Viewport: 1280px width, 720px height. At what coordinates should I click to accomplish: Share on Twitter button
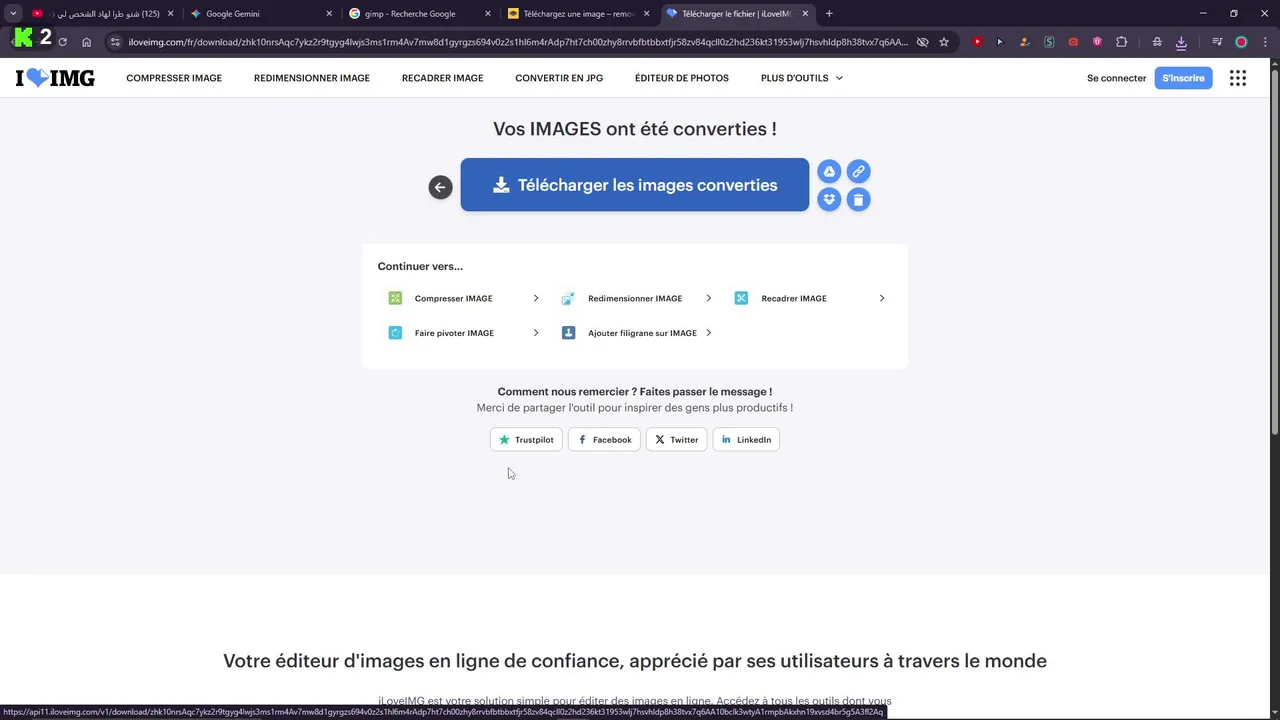676,440
